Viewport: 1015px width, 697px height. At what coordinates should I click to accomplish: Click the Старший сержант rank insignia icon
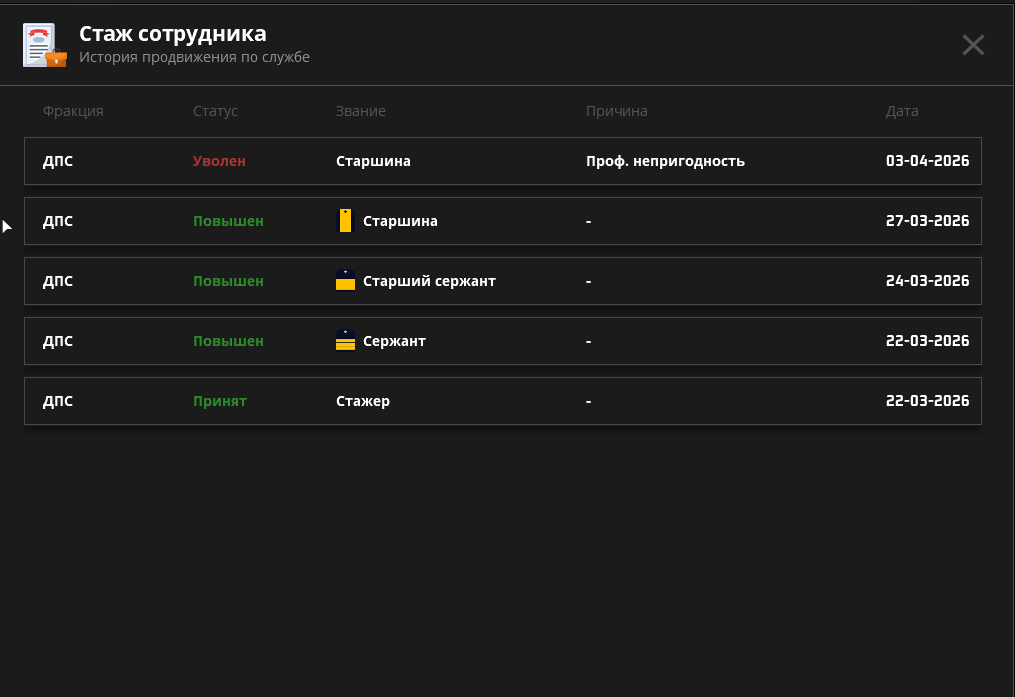[345, 281]
